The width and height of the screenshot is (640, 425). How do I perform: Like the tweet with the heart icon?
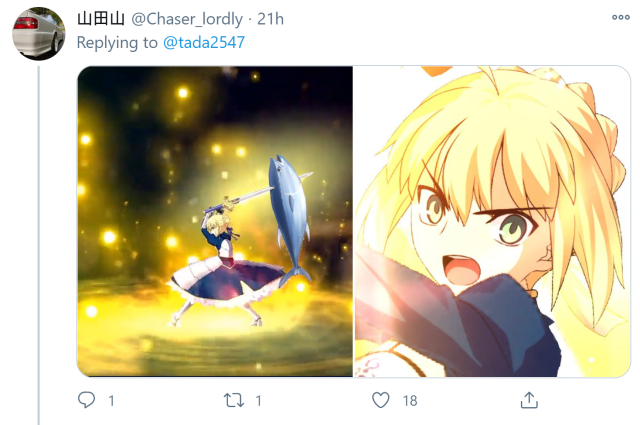click(x=380, y=400)
